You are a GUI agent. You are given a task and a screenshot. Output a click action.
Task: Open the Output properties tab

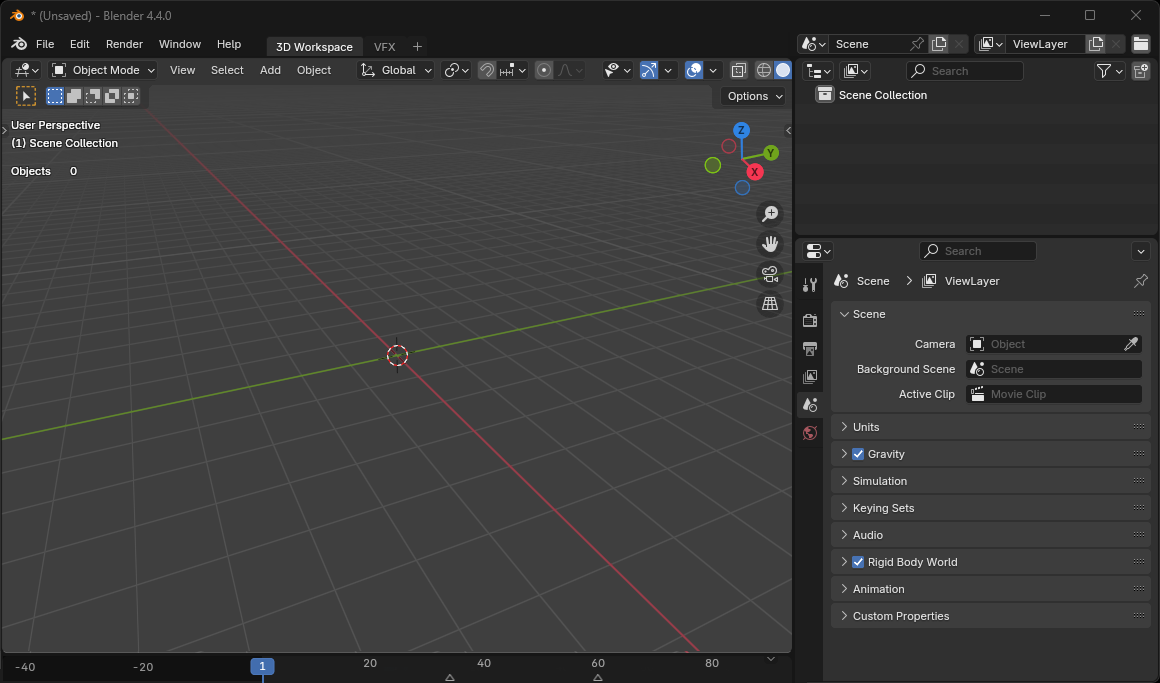pyautogui.click(x=810, y=349)
